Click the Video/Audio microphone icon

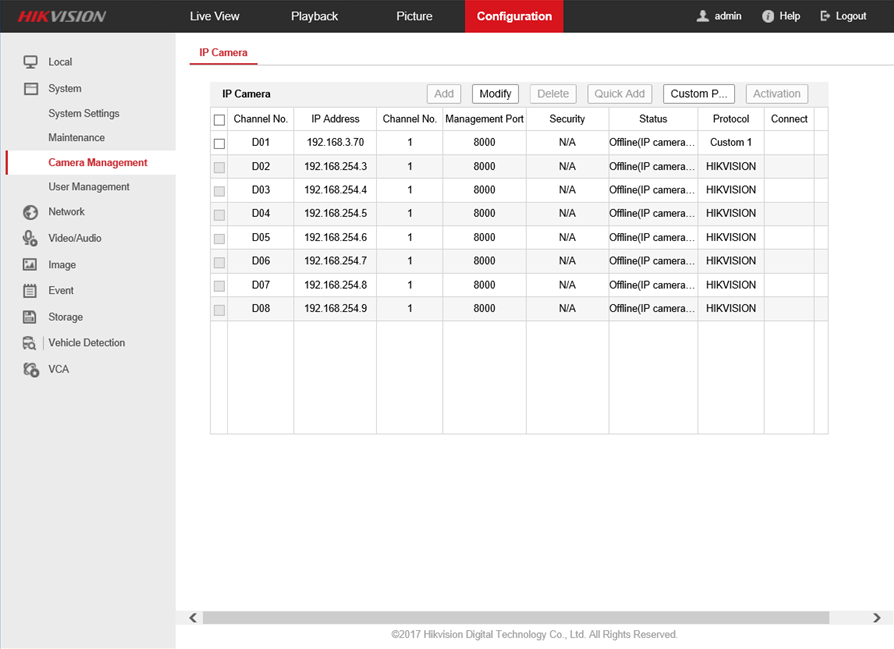[x=30, y=238]
